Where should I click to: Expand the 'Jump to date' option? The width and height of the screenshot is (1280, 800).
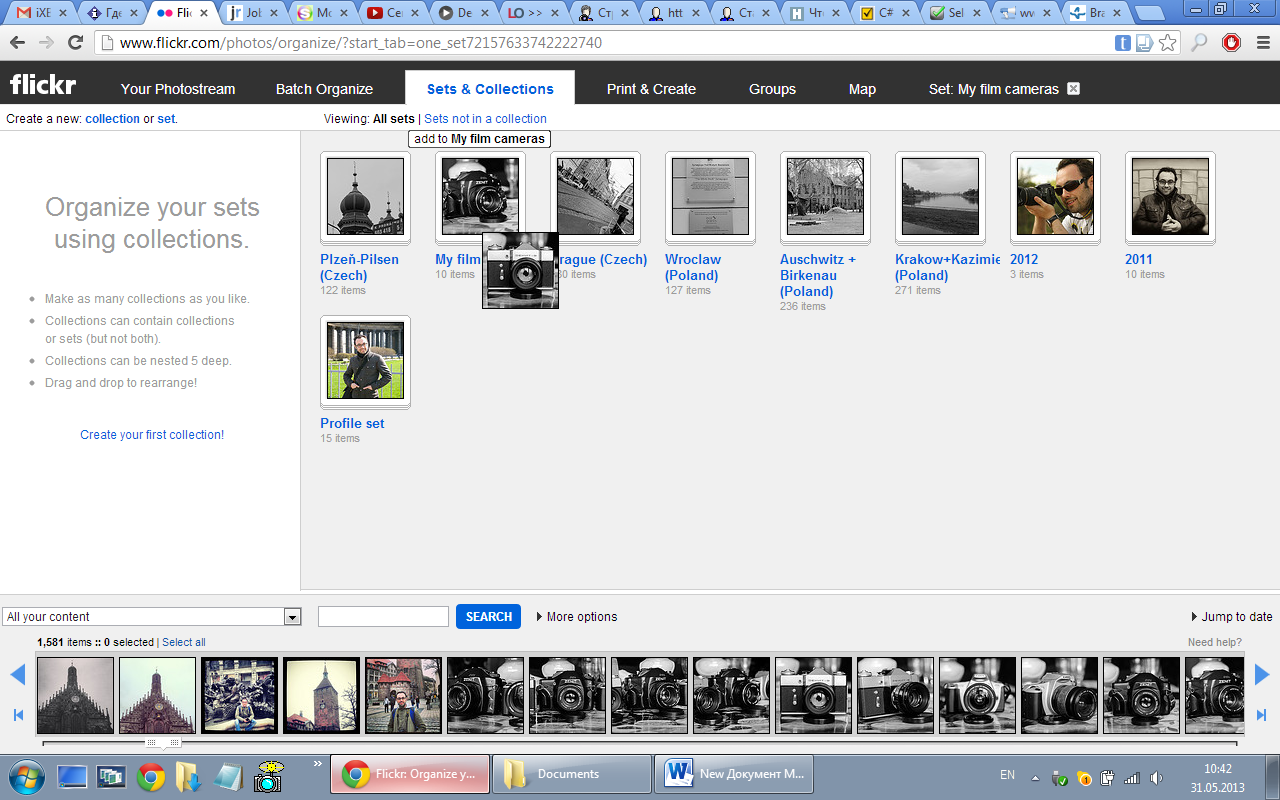1232,617
